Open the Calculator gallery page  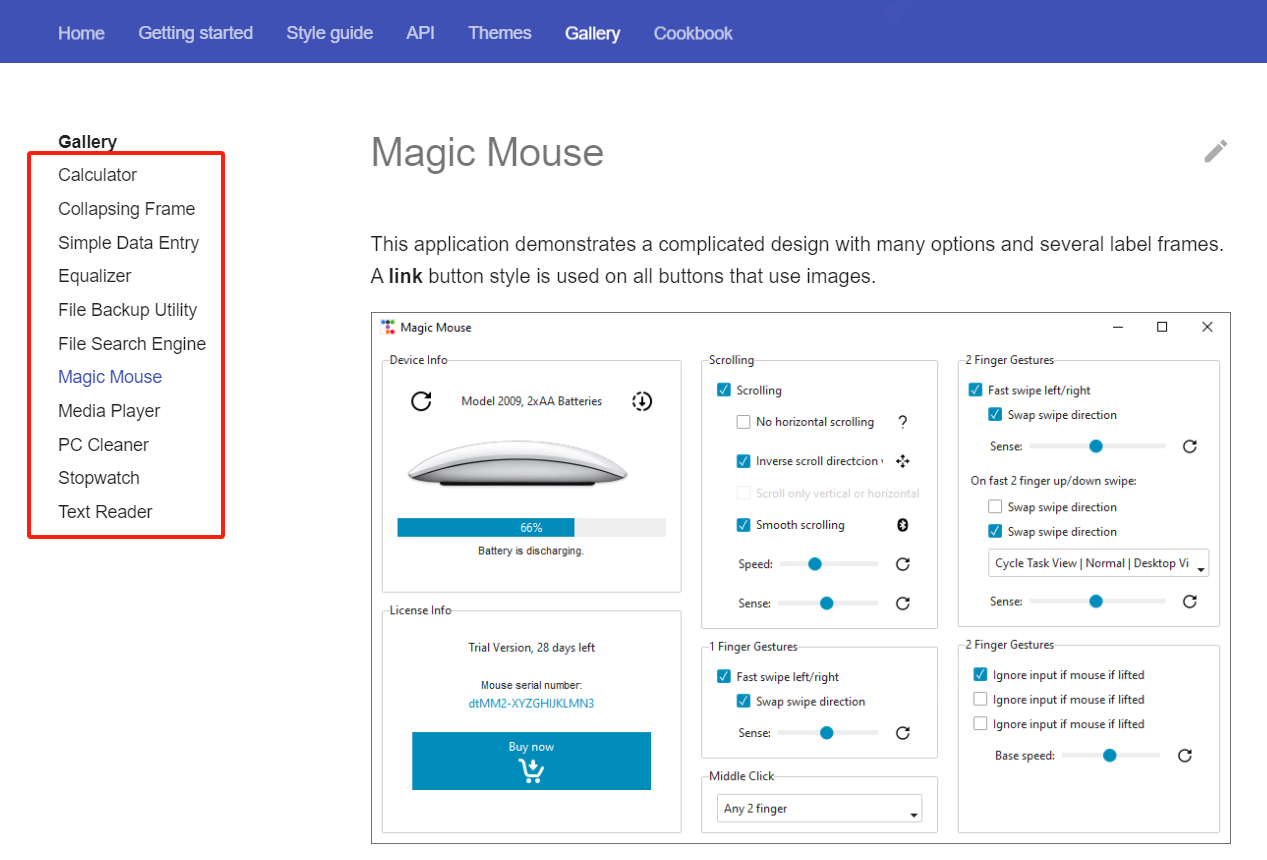tap(97, 175)
